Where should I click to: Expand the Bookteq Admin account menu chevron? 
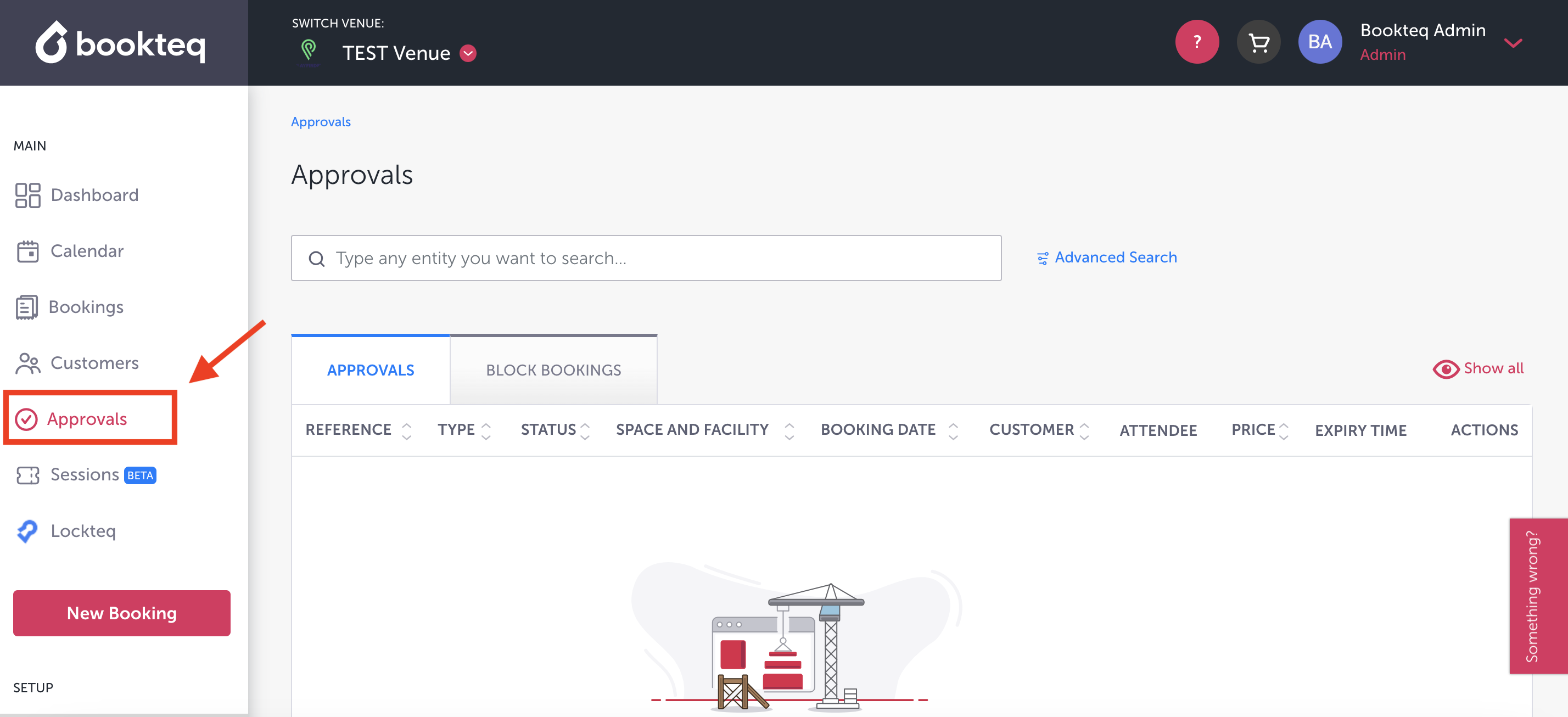click(1513, 43)
